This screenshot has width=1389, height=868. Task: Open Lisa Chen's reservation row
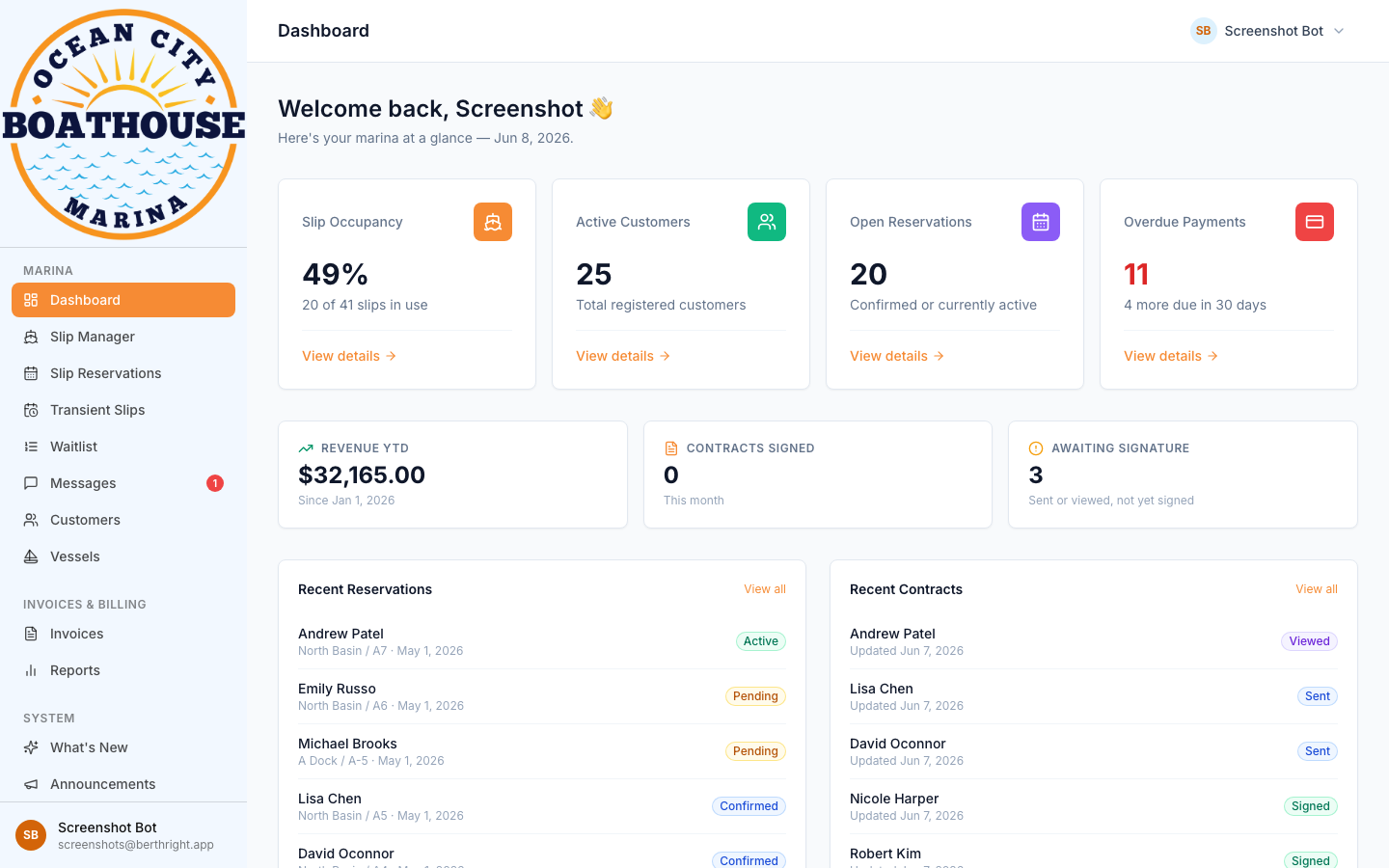(542, 806)
